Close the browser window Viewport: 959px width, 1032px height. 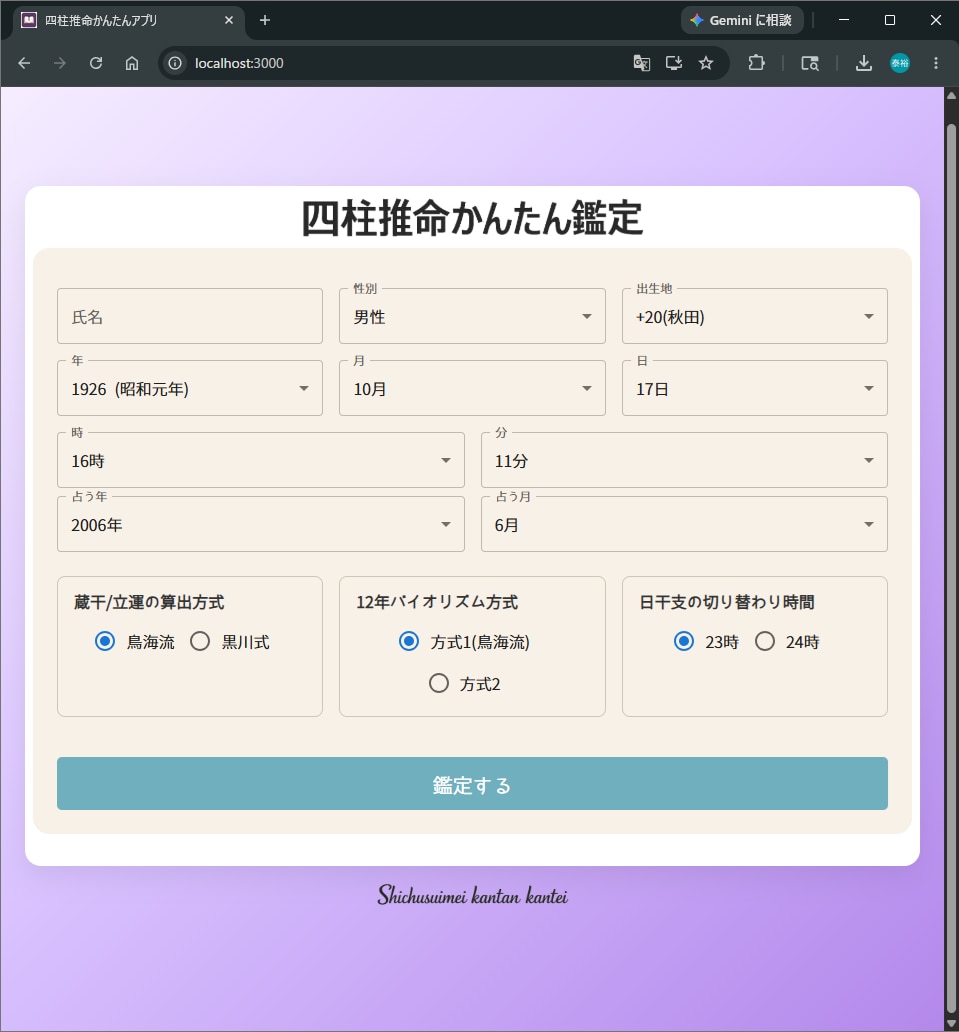click(x=936, y=20)
